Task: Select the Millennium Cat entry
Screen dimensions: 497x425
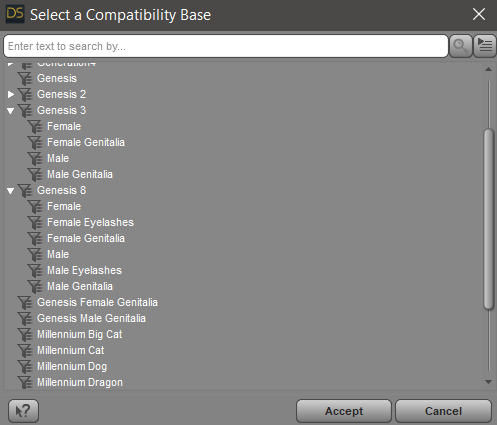Action: 70,350
